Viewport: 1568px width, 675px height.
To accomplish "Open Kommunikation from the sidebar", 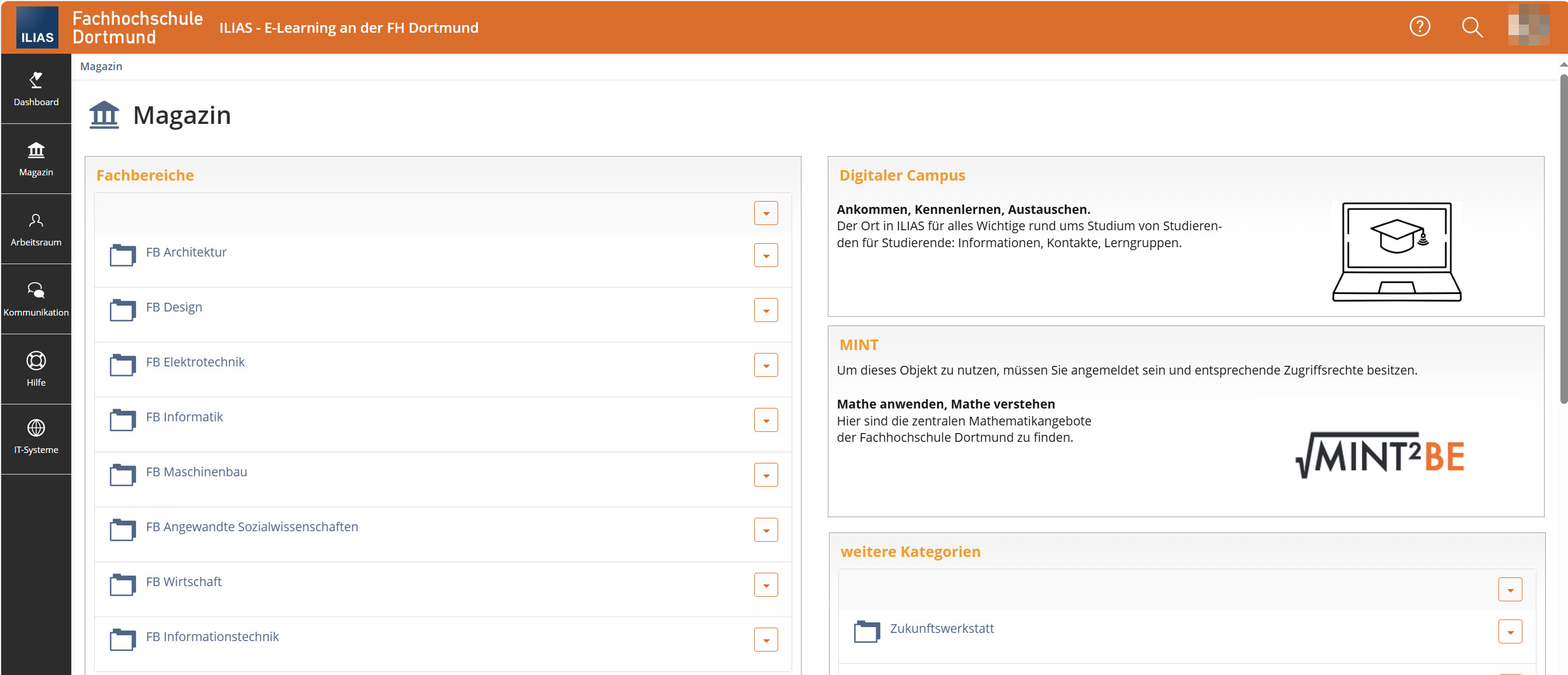I will click(36, 298).
